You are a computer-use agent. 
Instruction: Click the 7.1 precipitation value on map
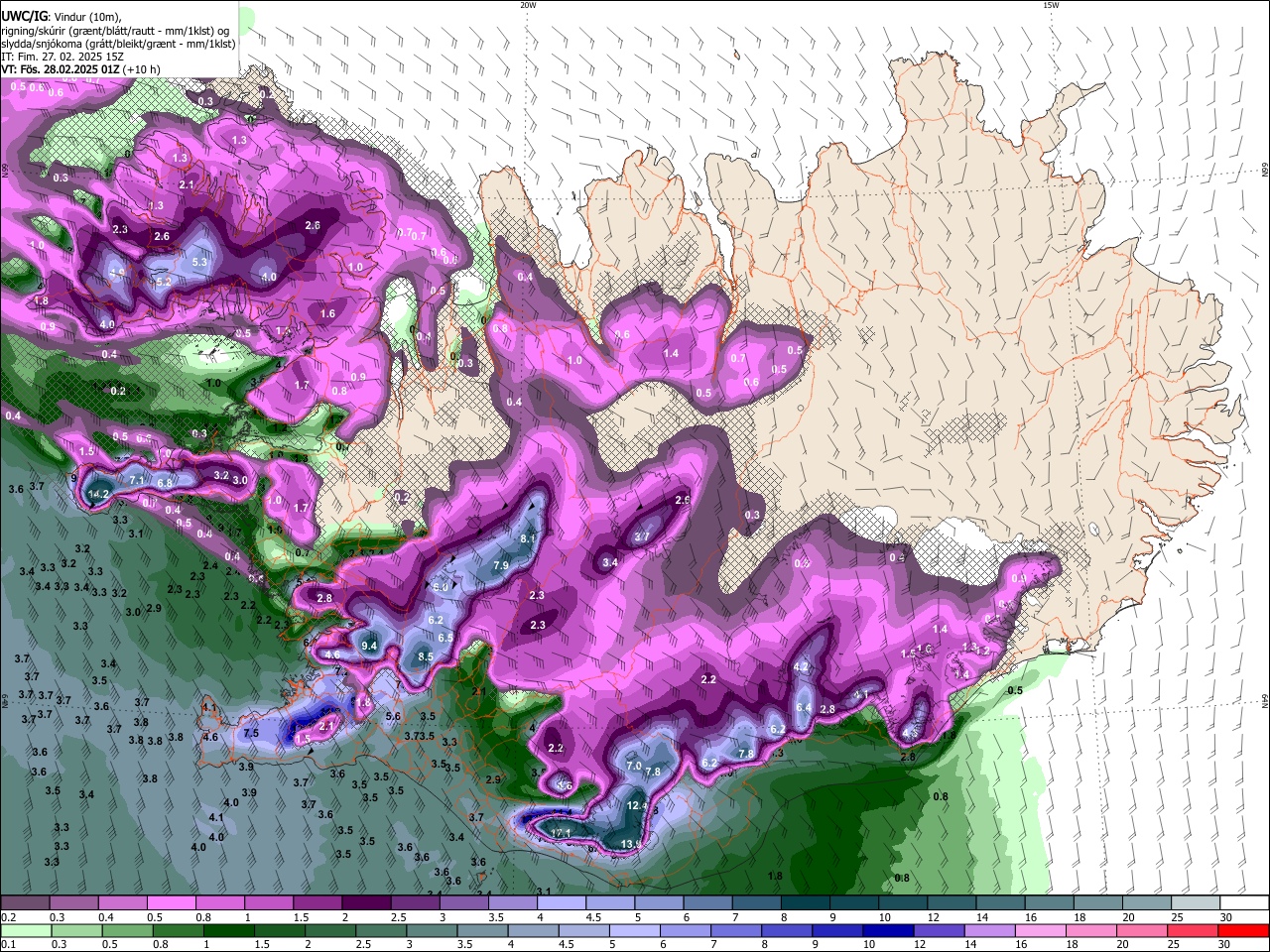(137, 481)
